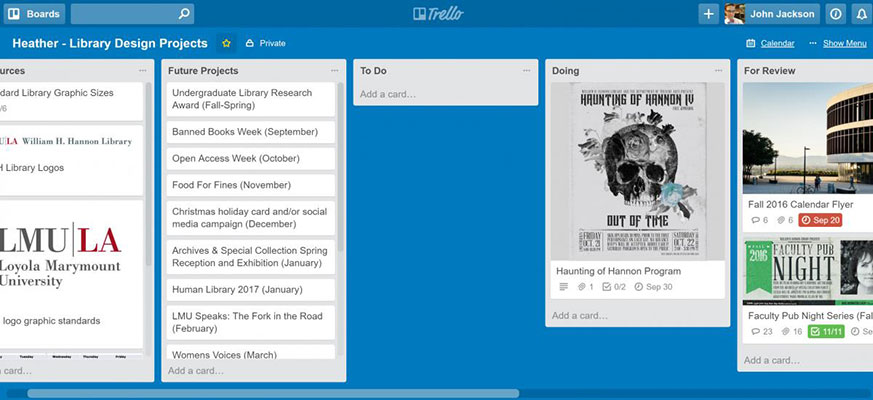The image size is (873, 400).
Task: Open Fall 2016 Calendar Flyer card title
Action: point(801,204)
